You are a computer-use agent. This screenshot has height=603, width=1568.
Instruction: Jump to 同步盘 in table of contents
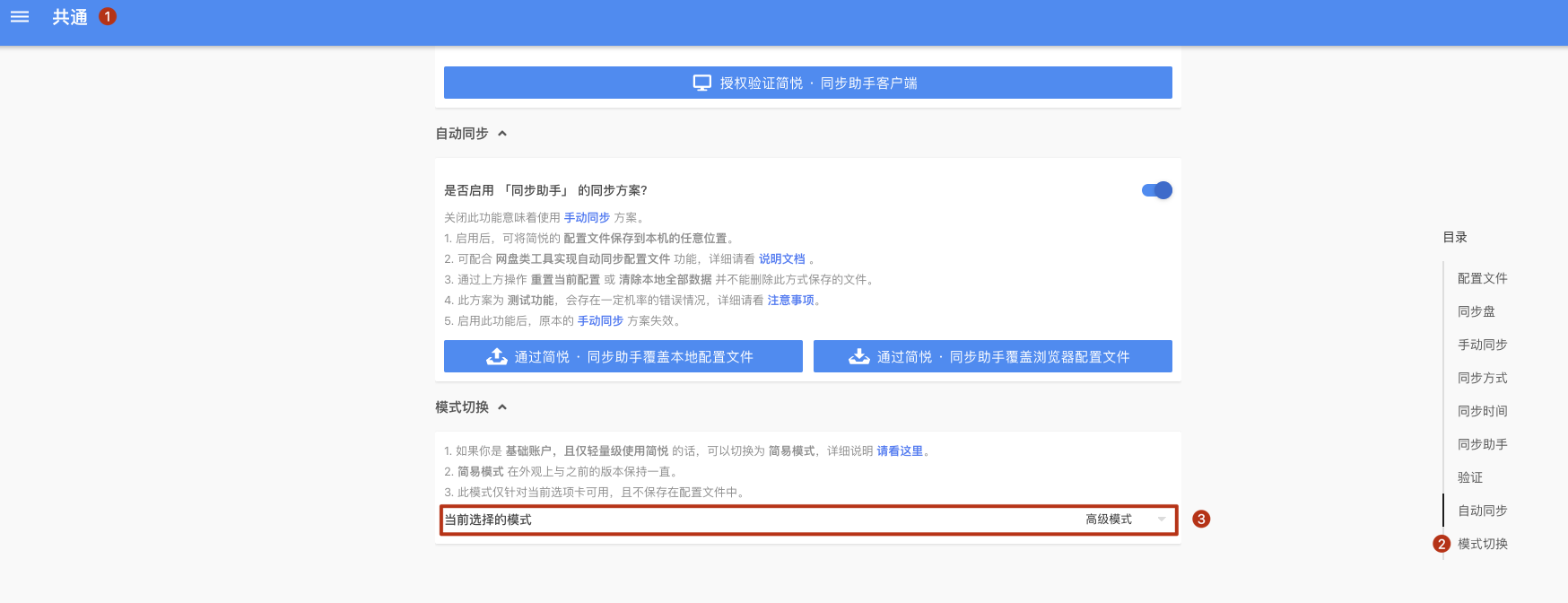(1477, 311)
